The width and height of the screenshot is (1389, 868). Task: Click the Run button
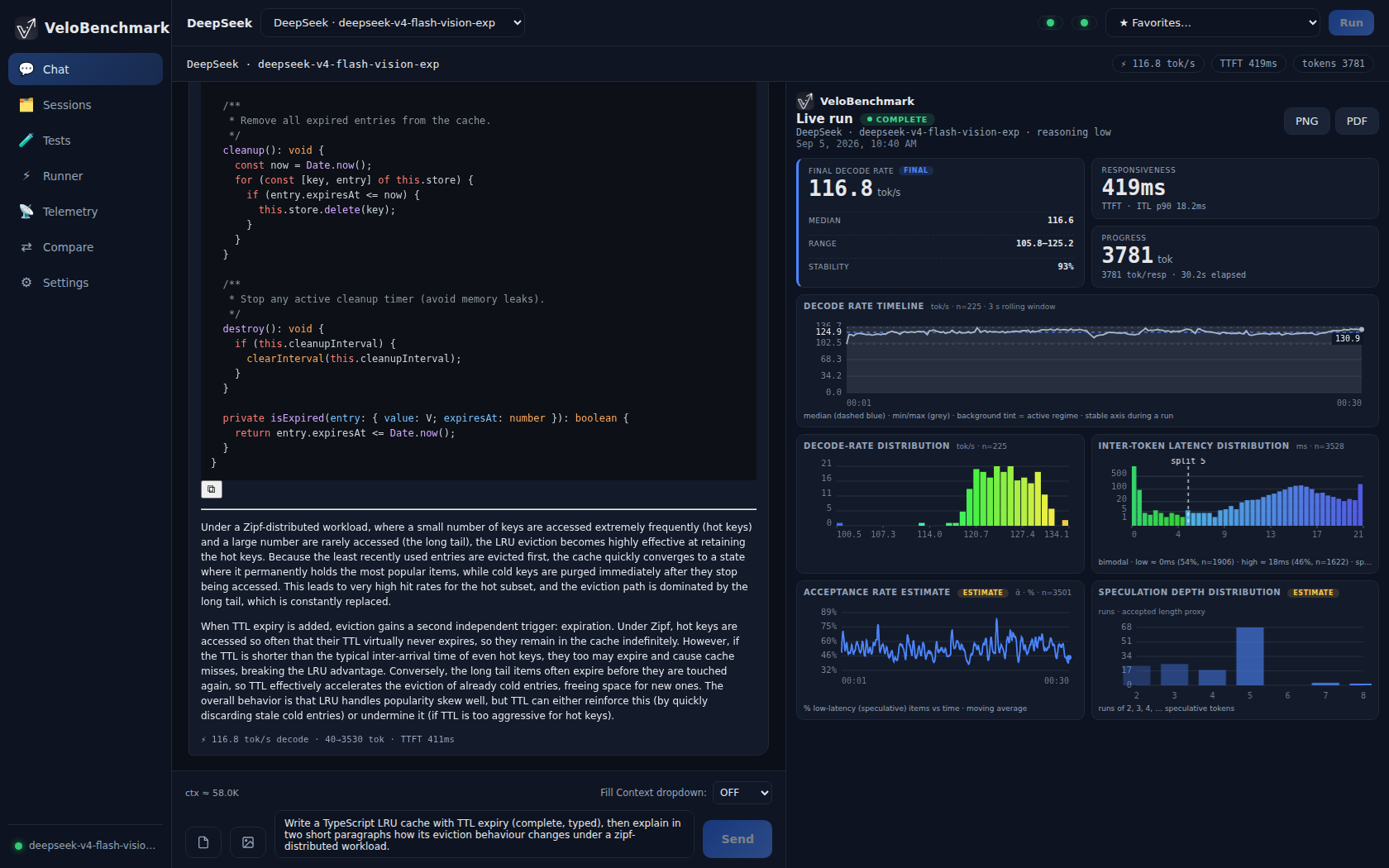(1351, 23)
